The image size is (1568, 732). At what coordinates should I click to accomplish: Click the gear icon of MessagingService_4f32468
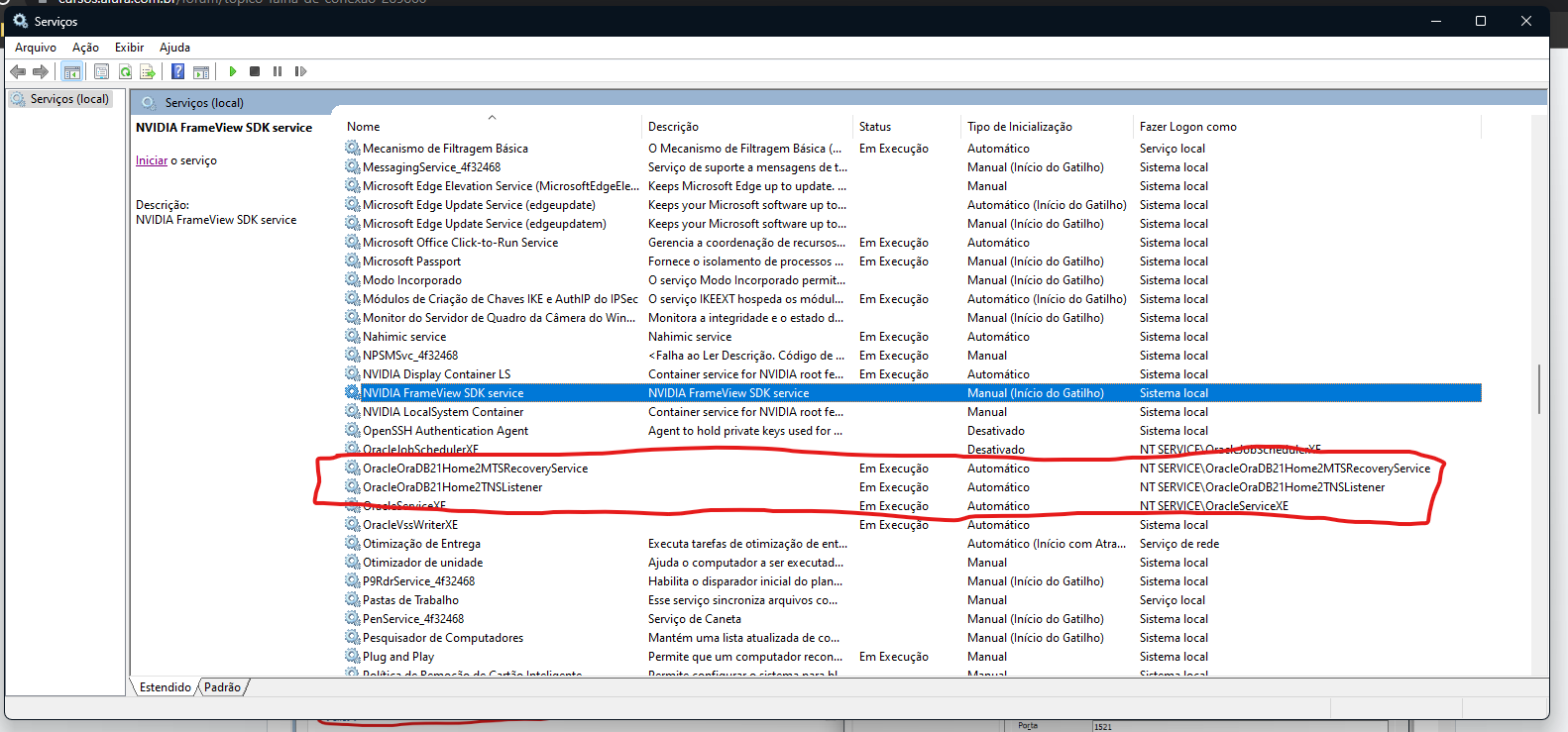click(353, 167)
